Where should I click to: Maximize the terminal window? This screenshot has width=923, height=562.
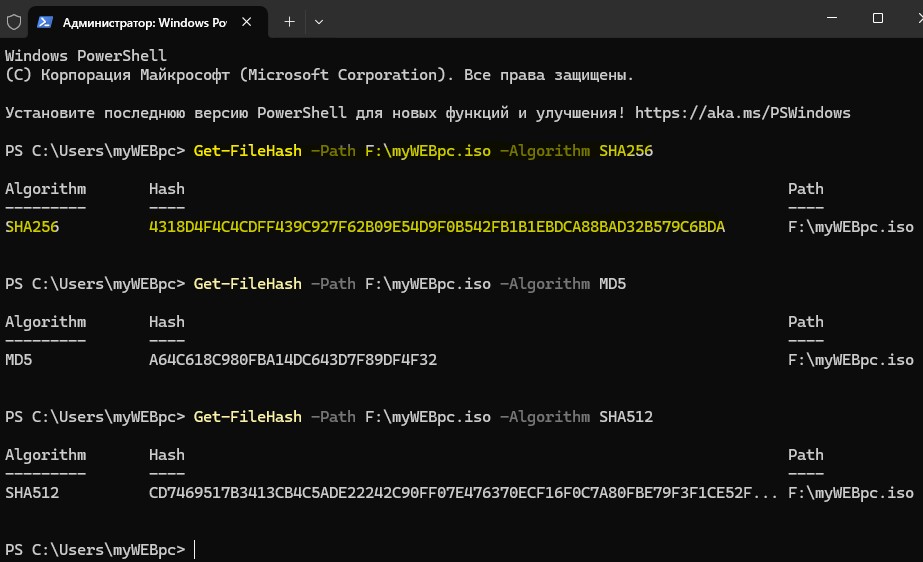(x=878, y=18)
